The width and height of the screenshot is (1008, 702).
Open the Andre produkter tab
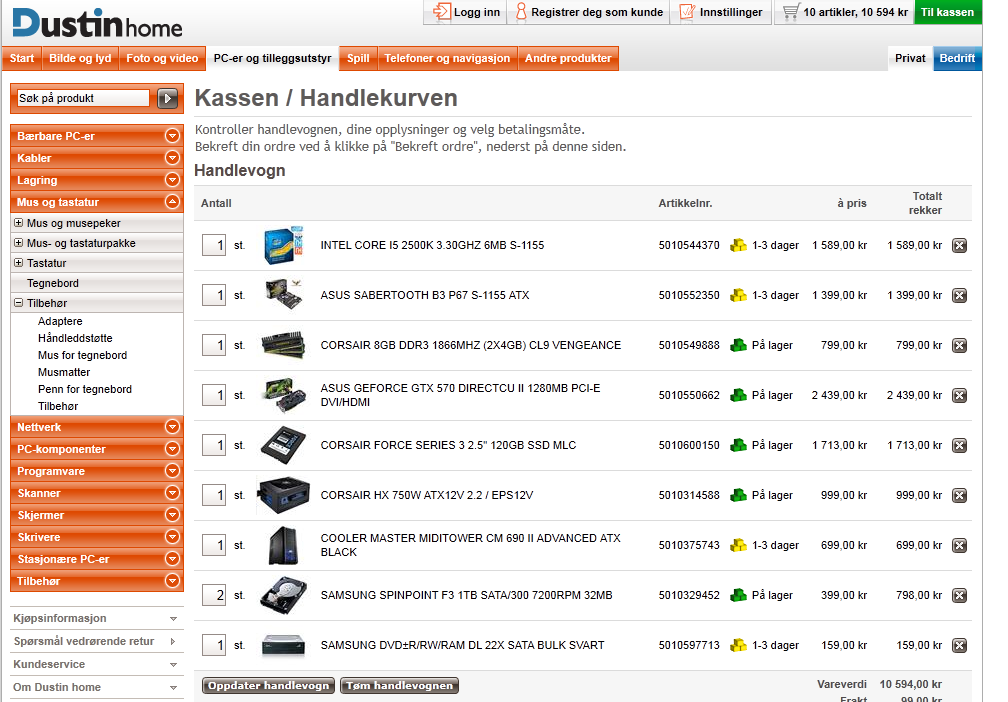pyautogui.click(x=568, y=58)
